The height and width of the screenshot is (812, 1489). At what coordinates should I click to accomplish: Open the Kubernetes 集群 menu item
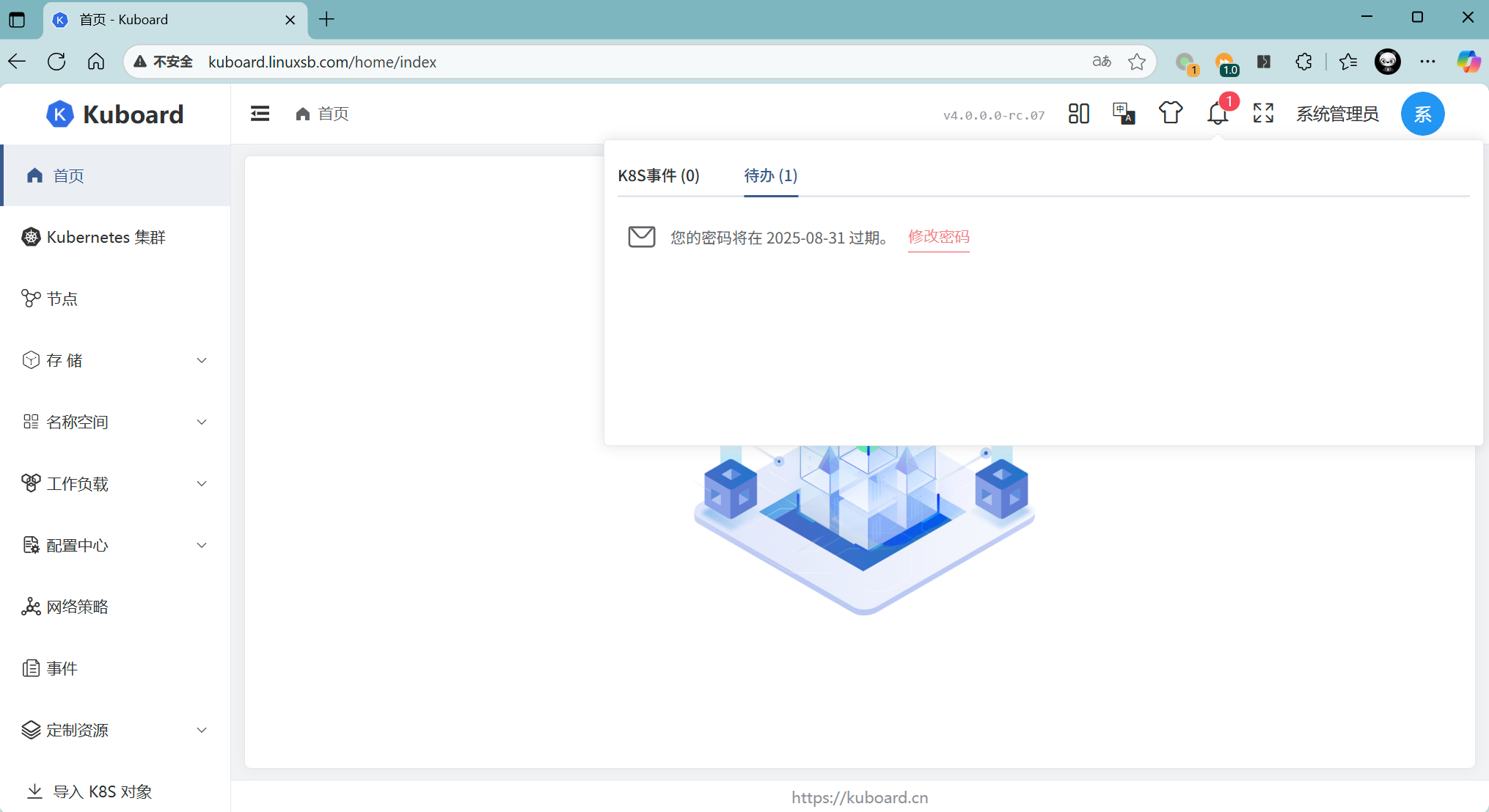tap(106, 237)
